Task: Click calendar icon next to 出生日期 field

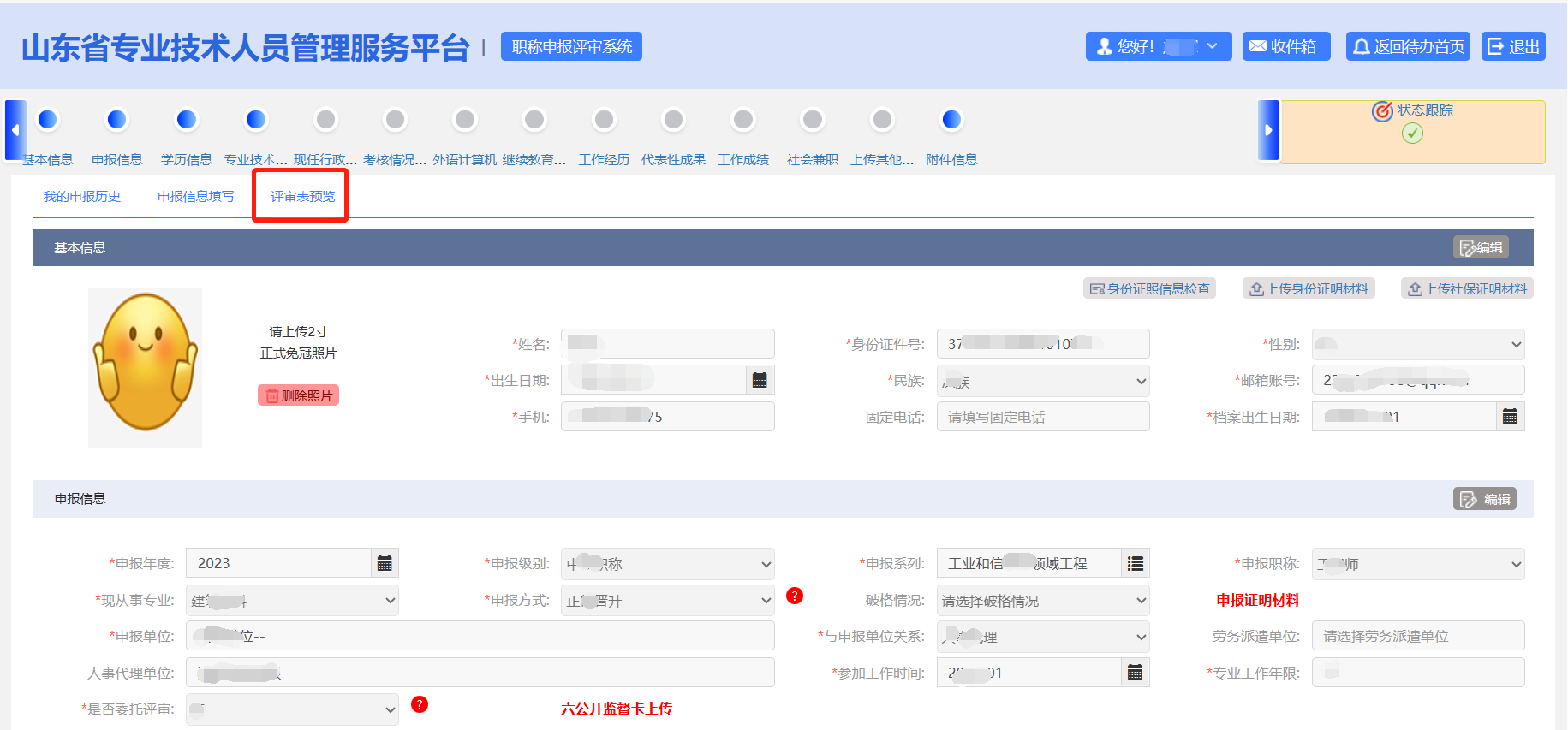Action: click(x=760, y=381)
